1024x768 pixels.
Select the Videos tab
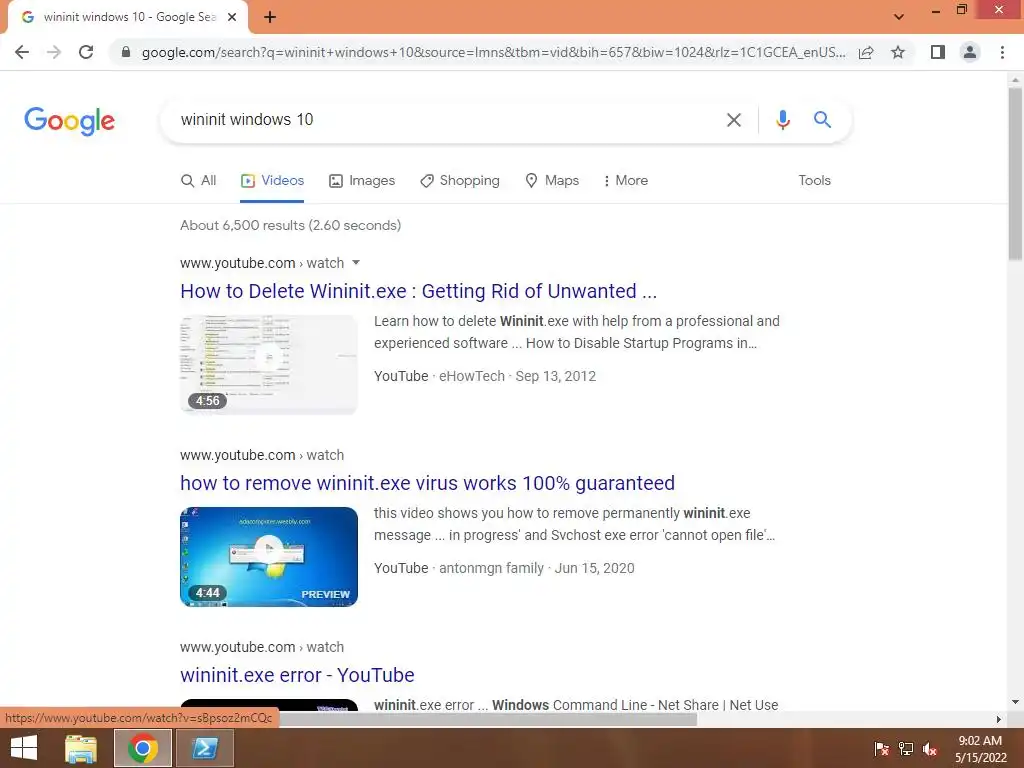272,181
